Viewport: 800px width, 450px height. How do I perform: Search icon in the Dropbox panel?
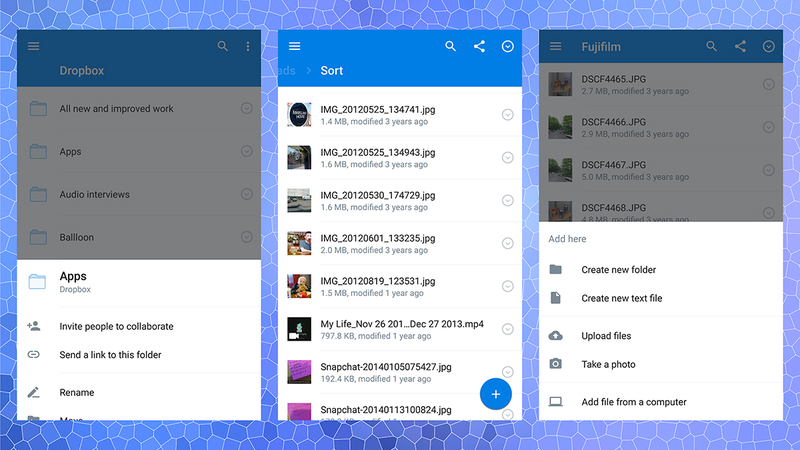click(x=222, y=46)
